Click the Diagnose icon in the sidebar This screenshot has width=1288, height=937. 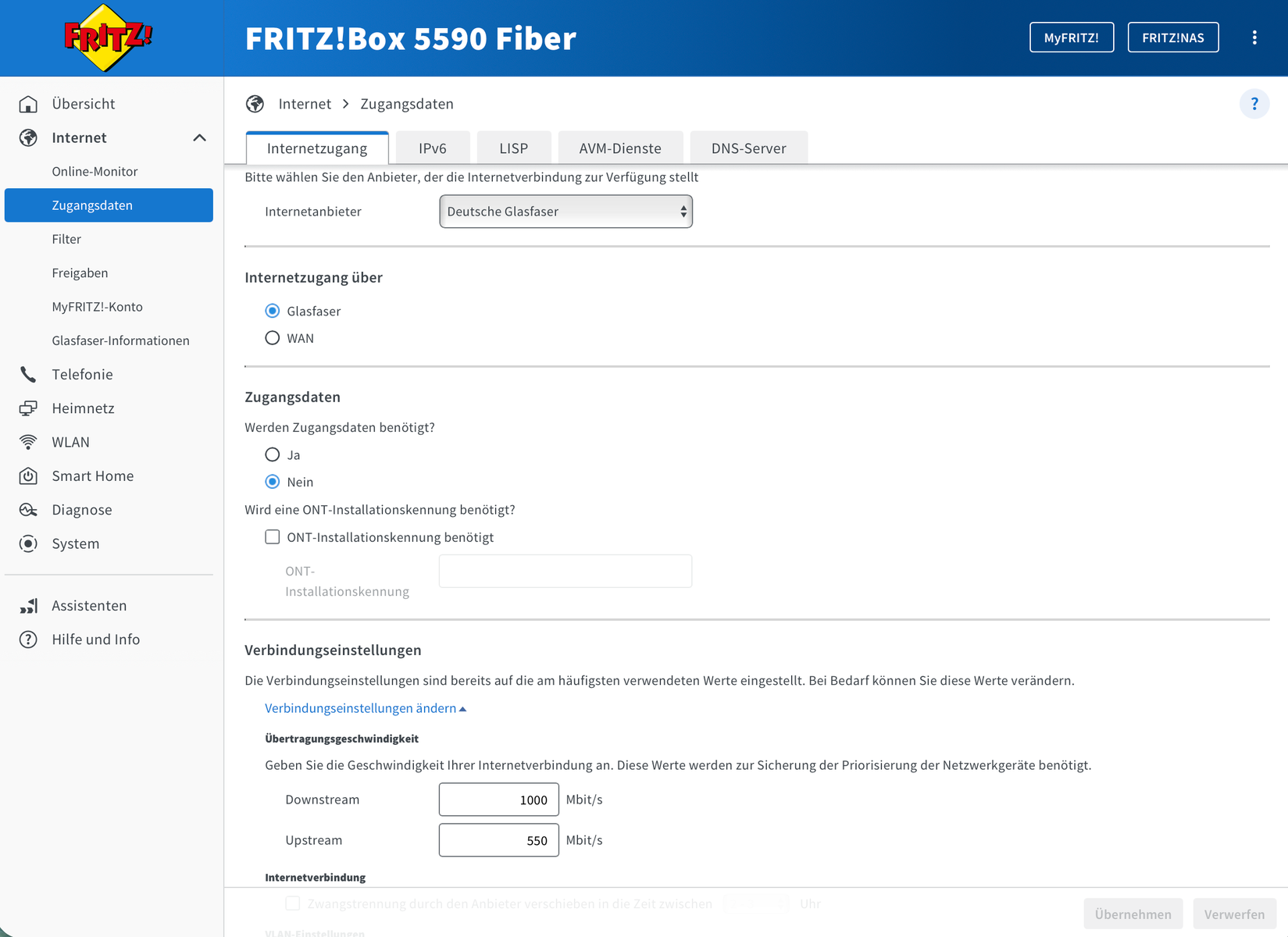click(28, 510)
